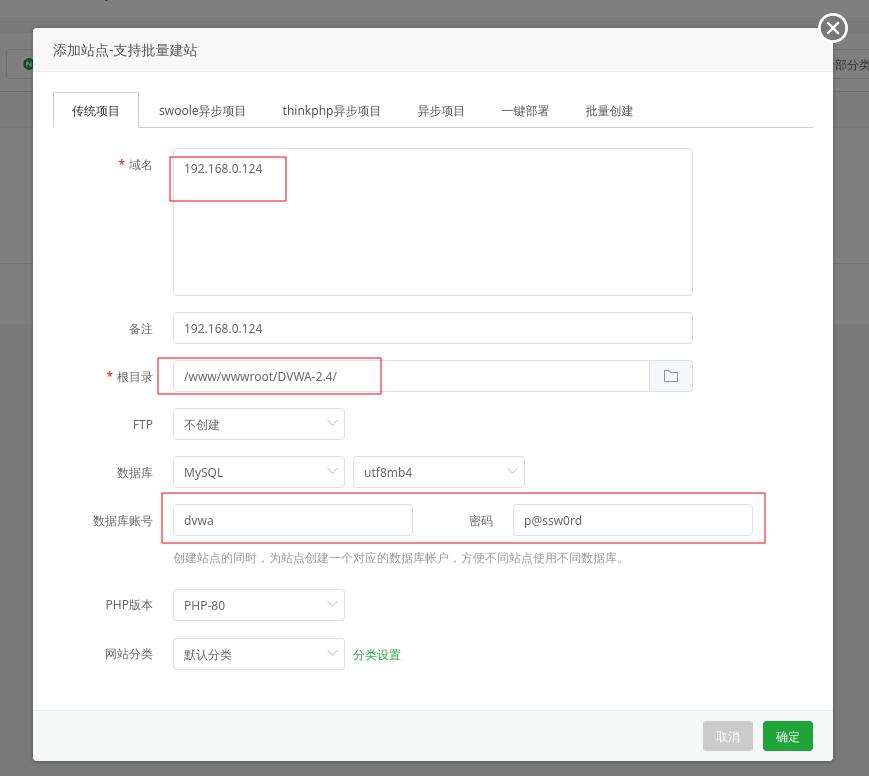Select the 一键部署 tab
Viewport: 869px width, 776px height.
point(525,111)
